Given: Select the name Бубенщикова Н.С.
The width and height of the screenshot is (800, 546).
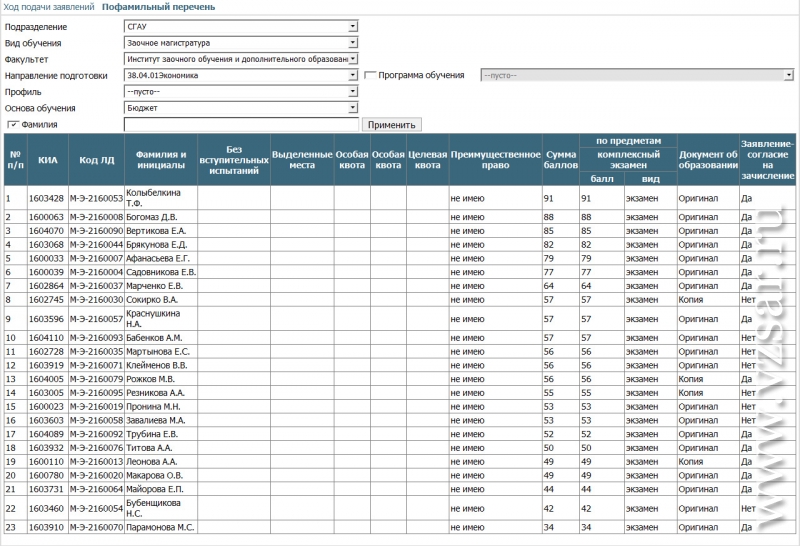Looking at the screenshot, I should click(154, 508).
